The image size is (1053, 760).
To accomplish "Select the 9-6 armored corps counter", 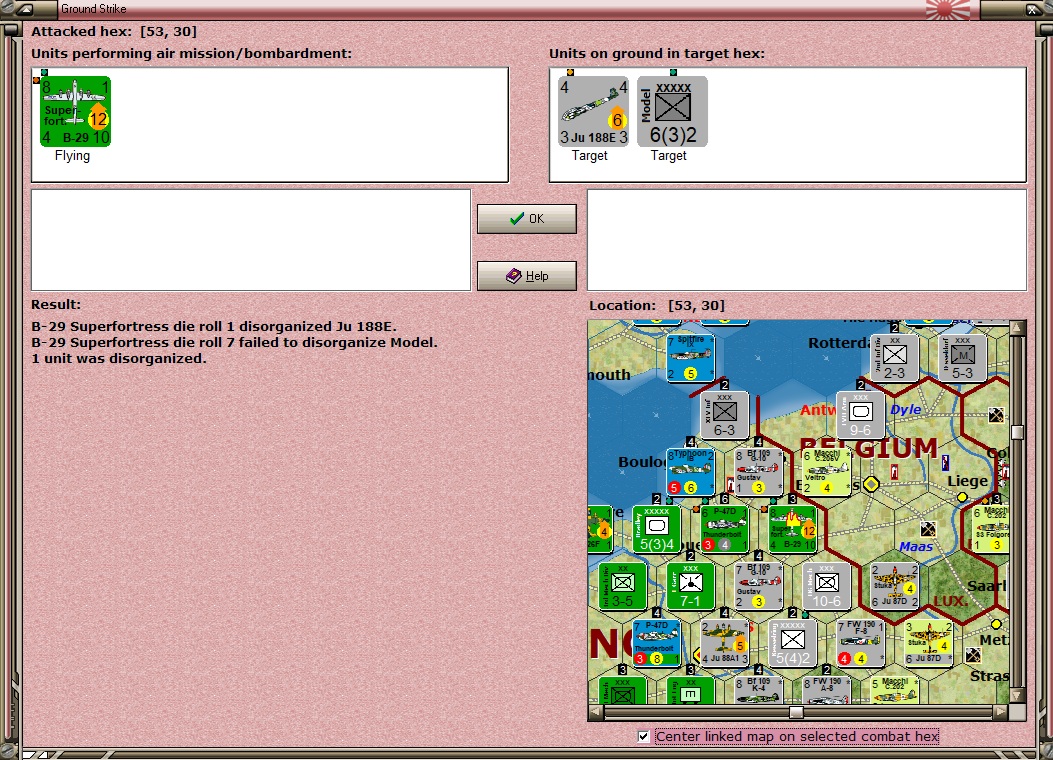I will click(x=860, y=415).
